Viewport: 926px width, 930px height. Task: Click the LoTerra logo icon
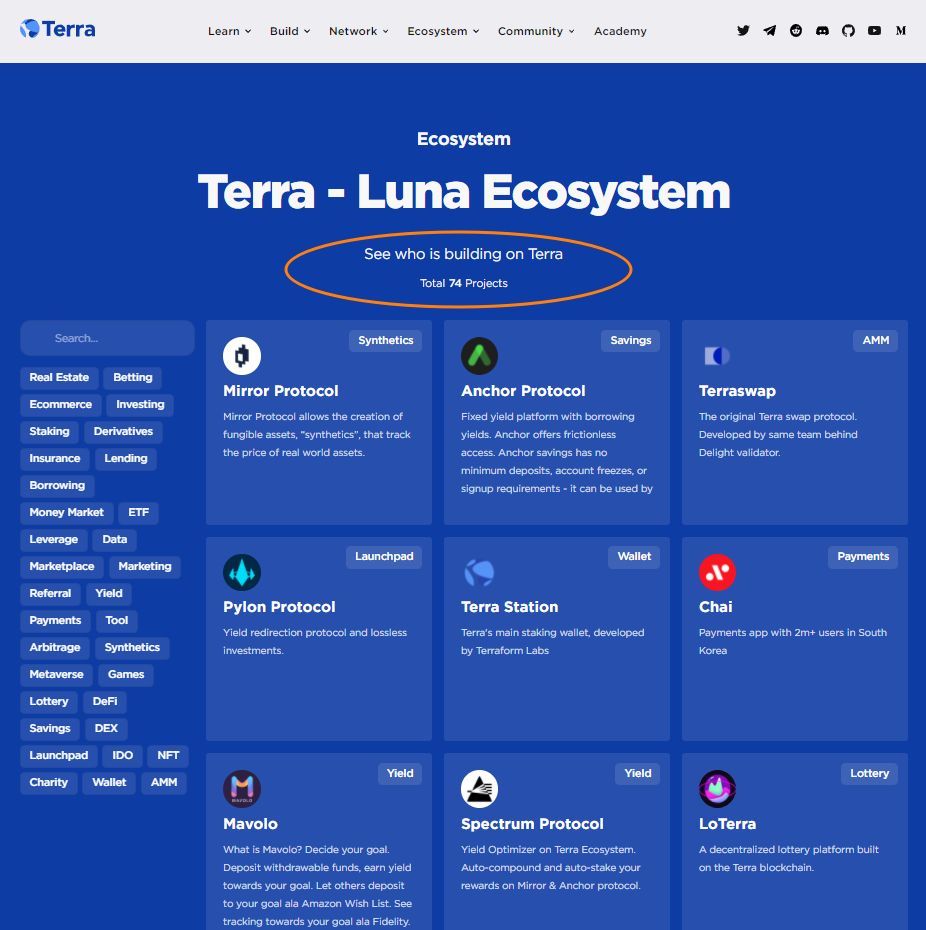pyautogui.click(x=717, y=789)
